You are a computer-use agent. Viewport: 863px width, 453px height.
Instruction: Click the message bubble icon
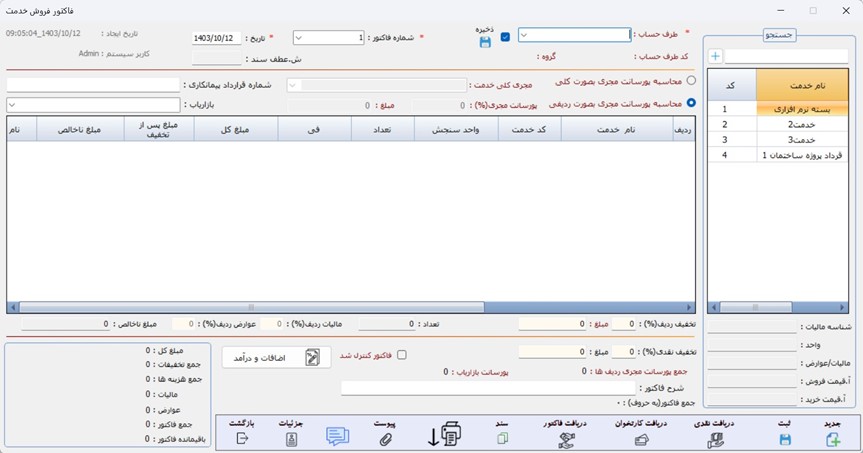click(x=338, y=436)
